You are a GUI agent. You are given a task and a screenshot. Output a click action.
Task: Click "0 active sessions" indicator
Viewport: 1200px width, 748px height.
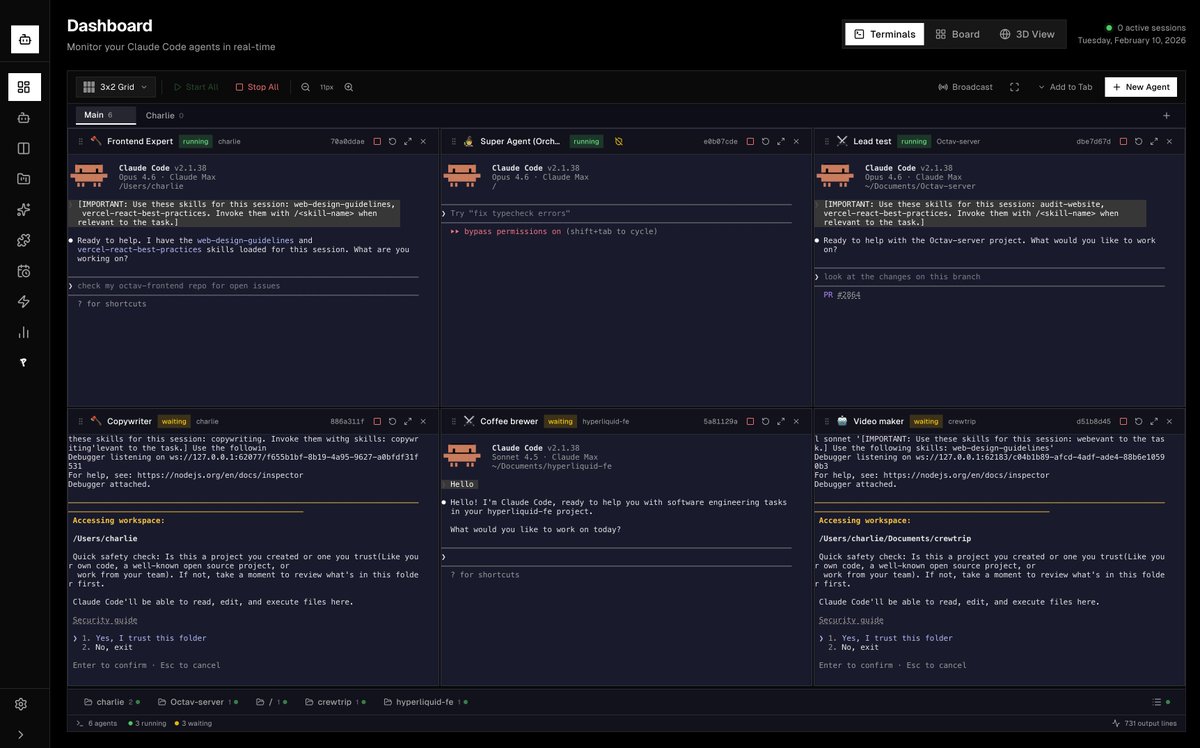(1146, 28)
